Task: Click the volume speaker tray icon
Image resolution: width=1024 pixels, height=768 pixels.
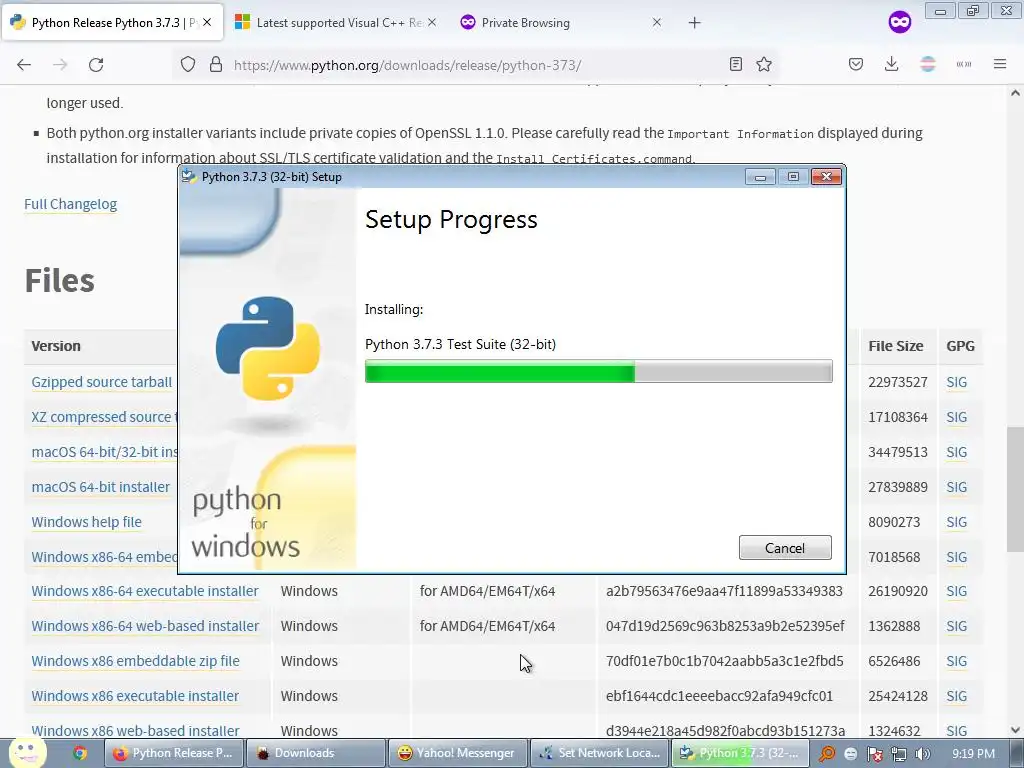Action: [x=922, y=754]
